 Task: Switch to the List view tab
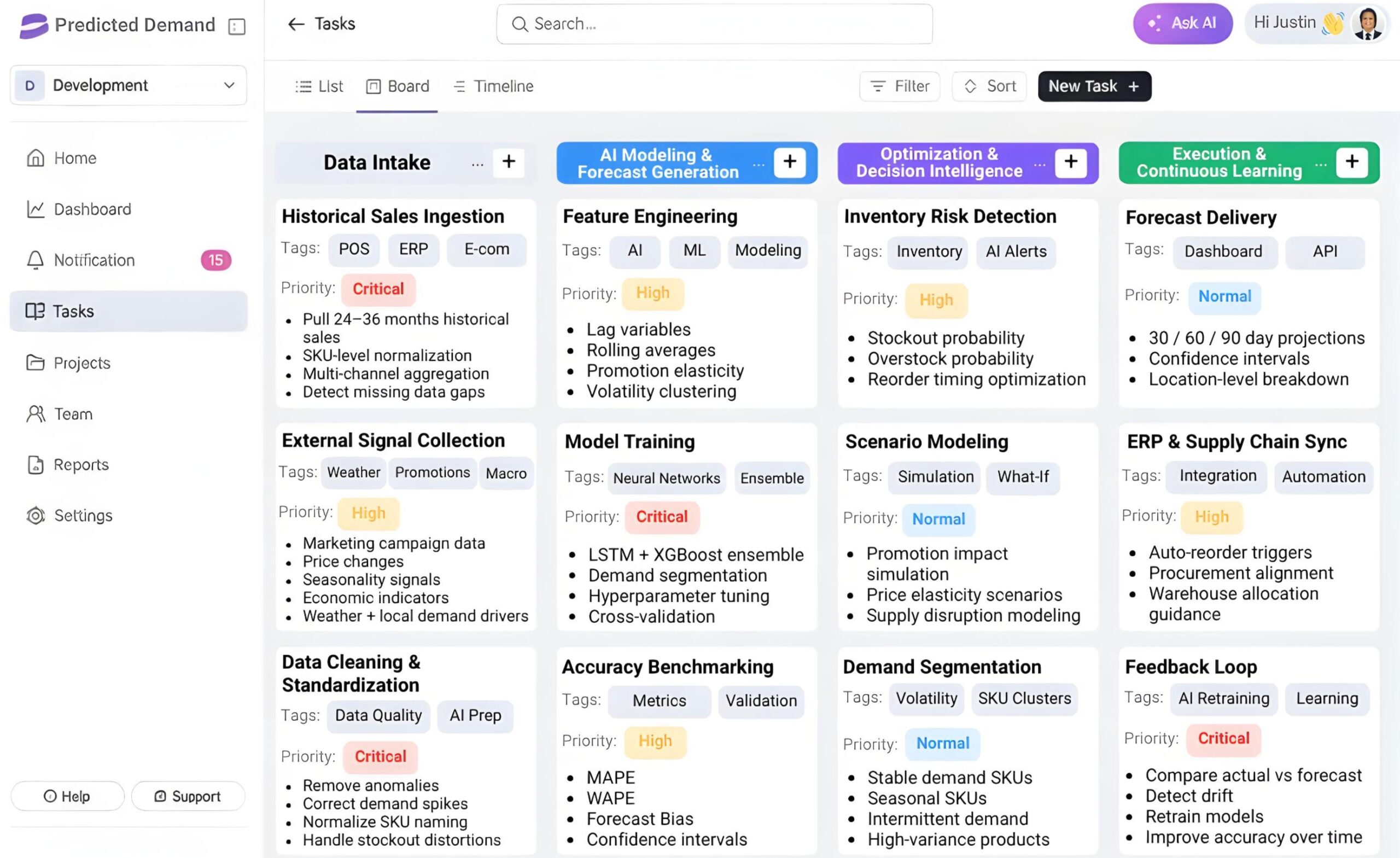click(319, 86)
